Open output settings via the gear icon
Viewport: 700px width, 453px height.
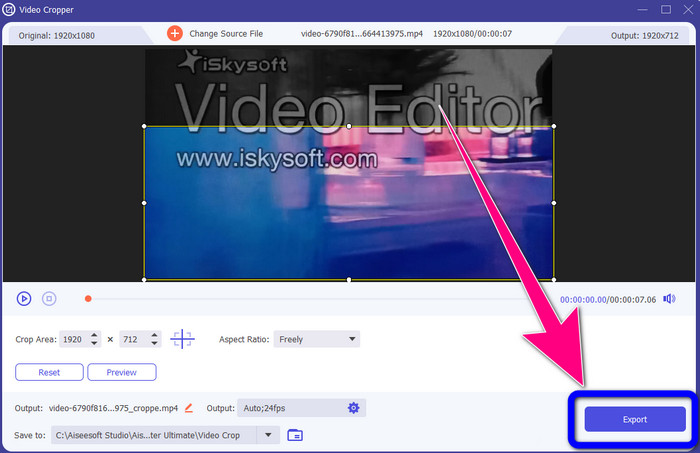[354, 407]
